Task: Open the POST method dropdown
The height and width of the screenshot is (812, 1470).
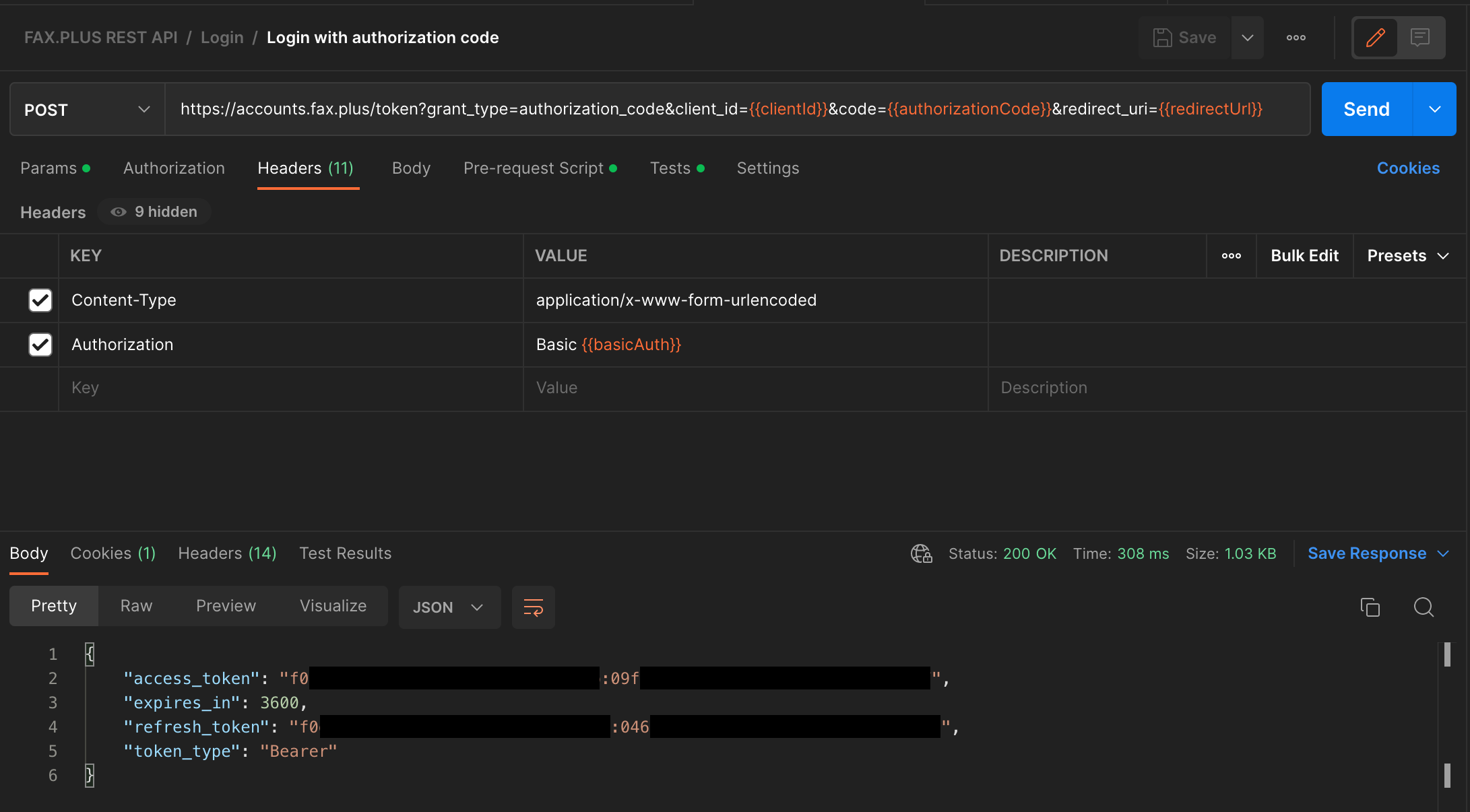Action: (87, 110)
